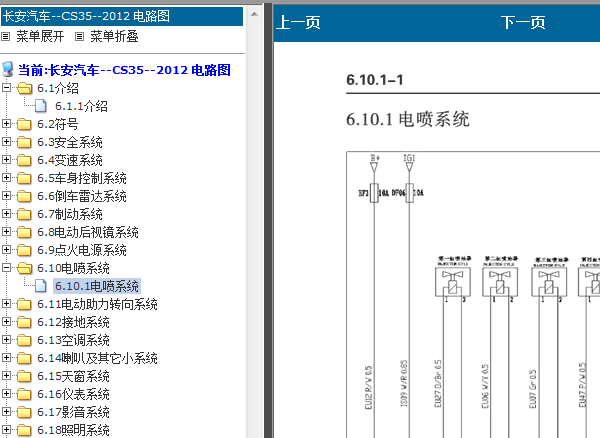600x438 pixels.
Task: Expand the 6.6倒车雷达系统 tree node
Action: [x=6, y=195]
